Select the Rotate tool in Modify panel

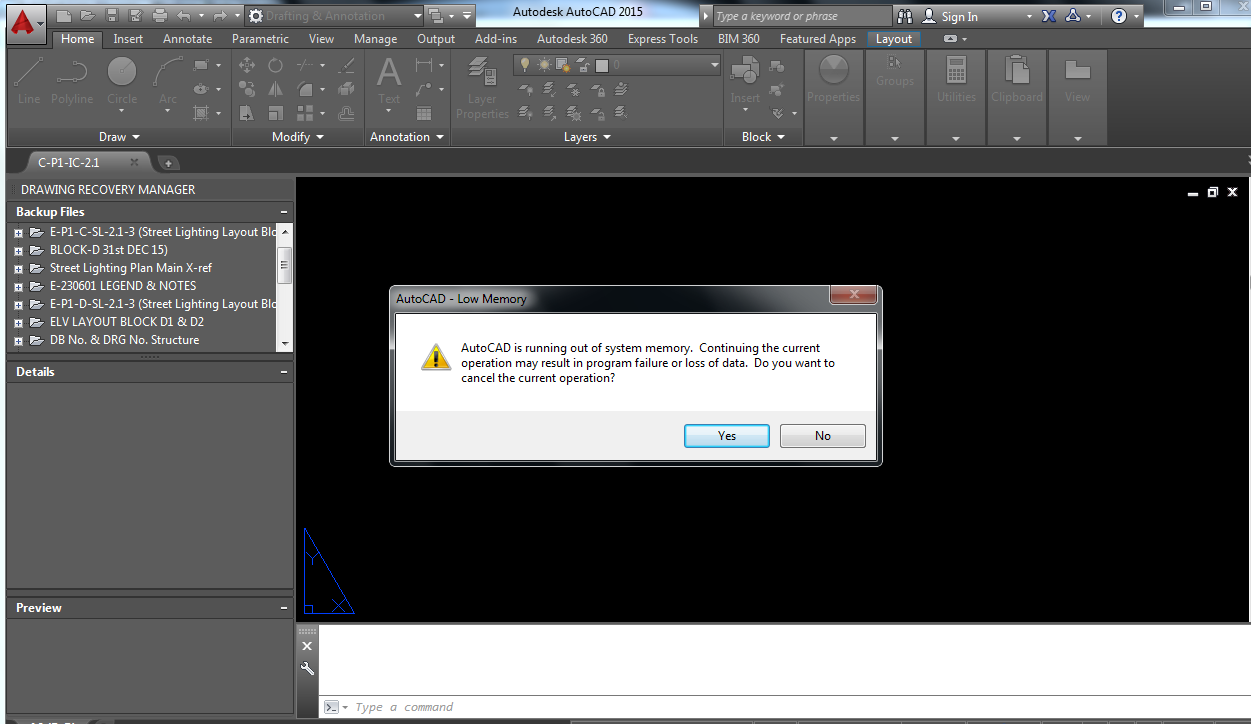click(x=275, y=65)
